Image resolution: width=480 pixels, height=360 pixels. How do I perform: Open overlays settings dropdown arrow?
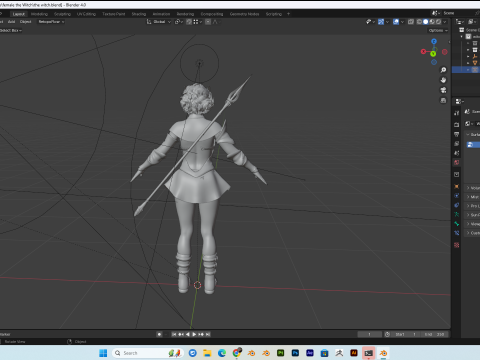click(x=402, y=22)
